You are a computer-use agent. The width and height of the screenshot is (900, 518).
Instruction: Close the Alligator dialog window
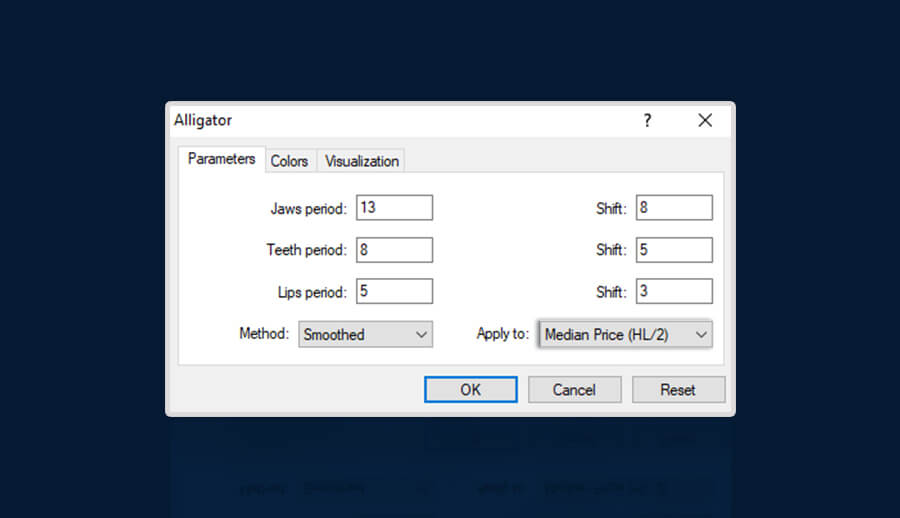coord(705,120)
